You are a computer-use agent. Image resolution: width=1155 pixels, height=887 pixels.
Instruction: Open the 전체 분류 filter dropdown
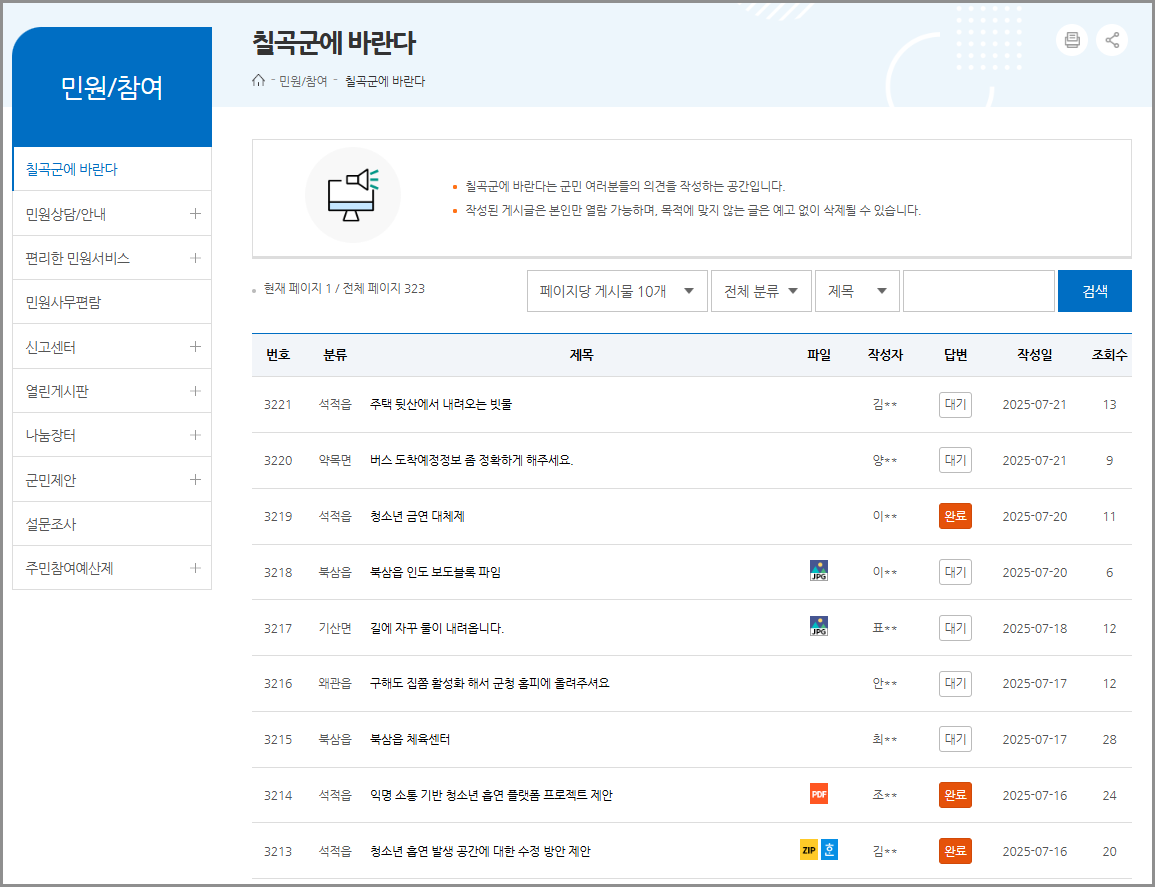[761, 290]
